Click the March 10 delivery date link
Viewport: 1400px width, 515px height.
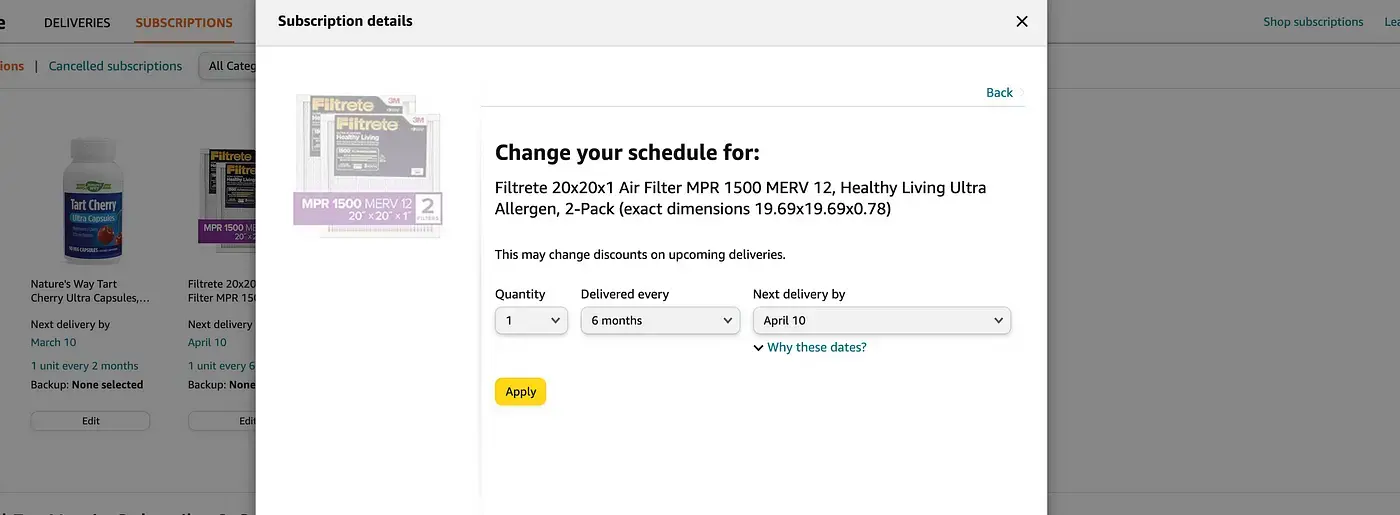tap(53, 342)
